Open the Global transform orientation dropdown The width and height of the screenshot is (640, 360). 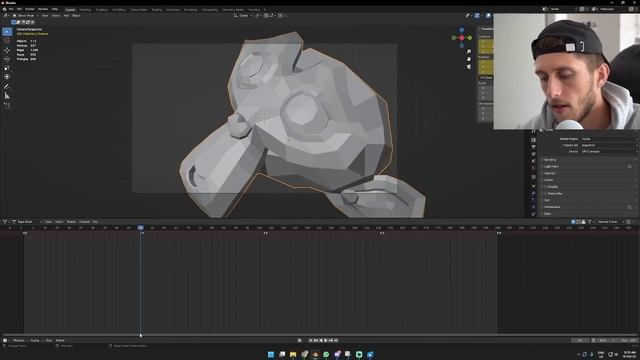coord(243,16)
